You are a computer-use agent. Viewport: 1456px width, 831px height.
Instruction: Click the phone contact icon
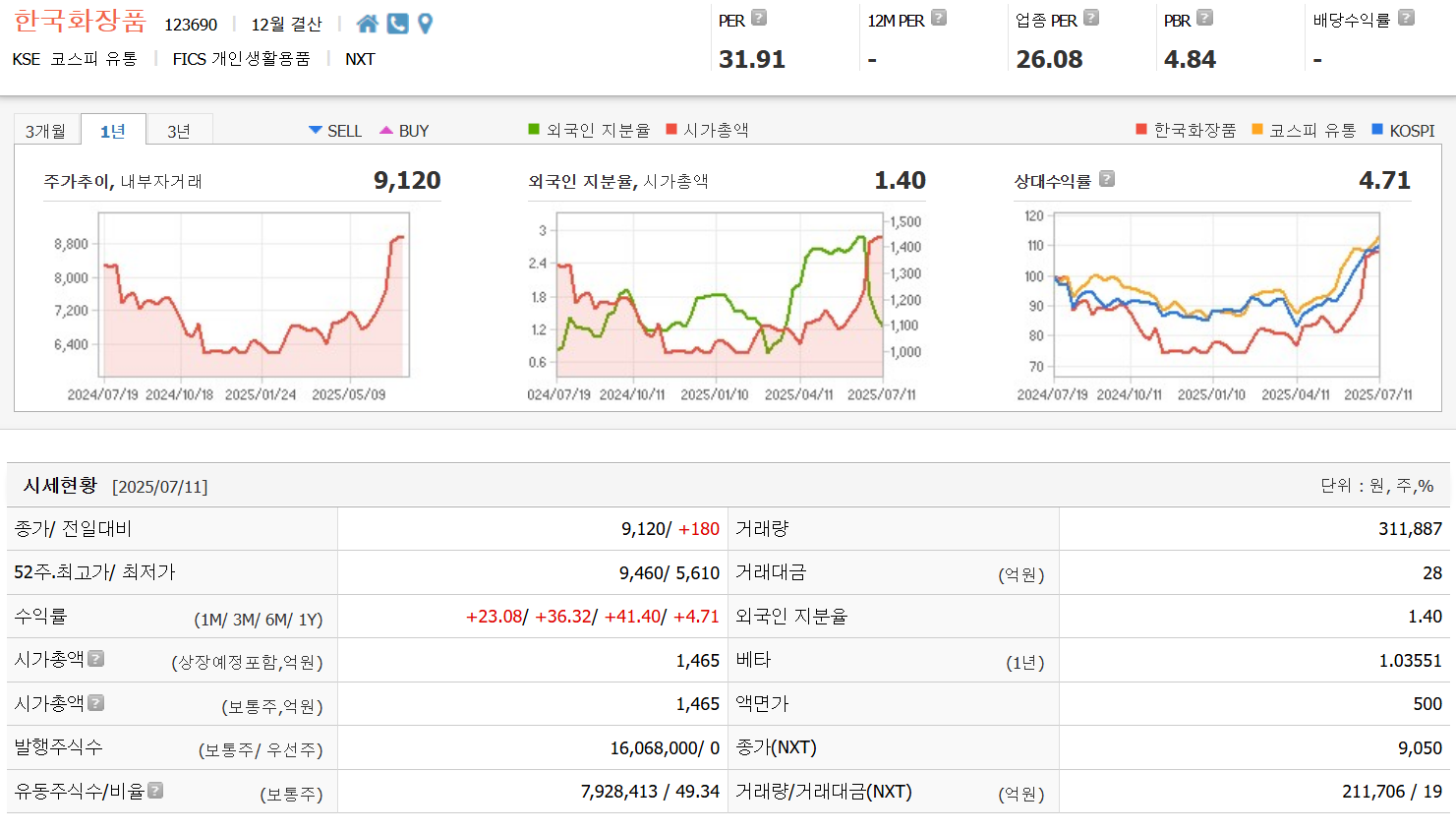pyautogui.click(x=397, y=24)
